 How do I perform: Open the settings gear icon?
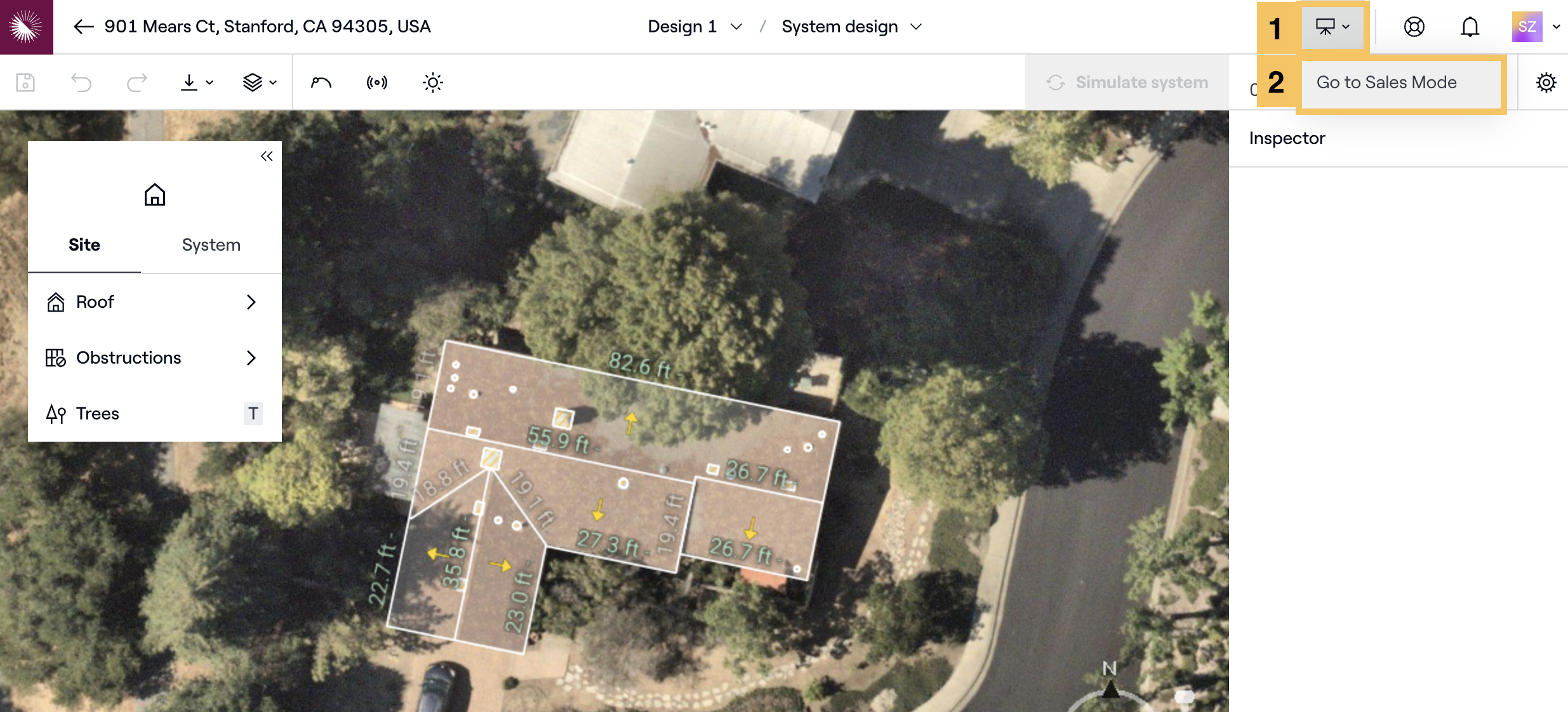[x=1546, y=82]
